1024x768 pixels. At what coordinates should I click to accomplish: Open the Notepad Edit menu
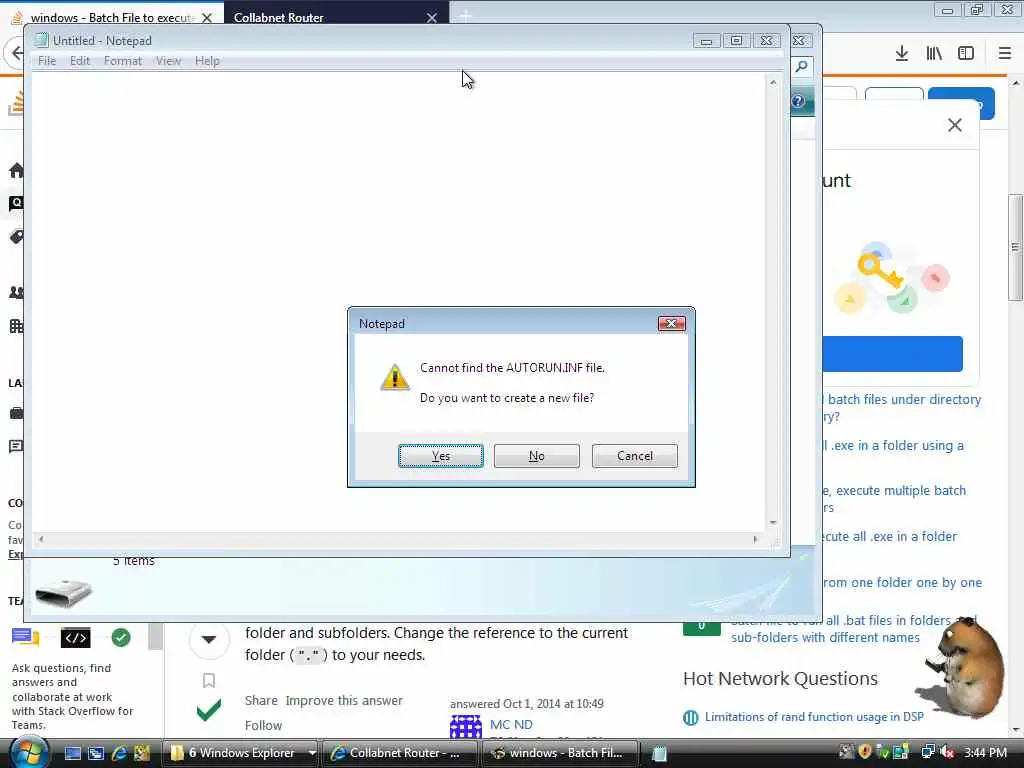pyautogui.click(x=80, y=61)
